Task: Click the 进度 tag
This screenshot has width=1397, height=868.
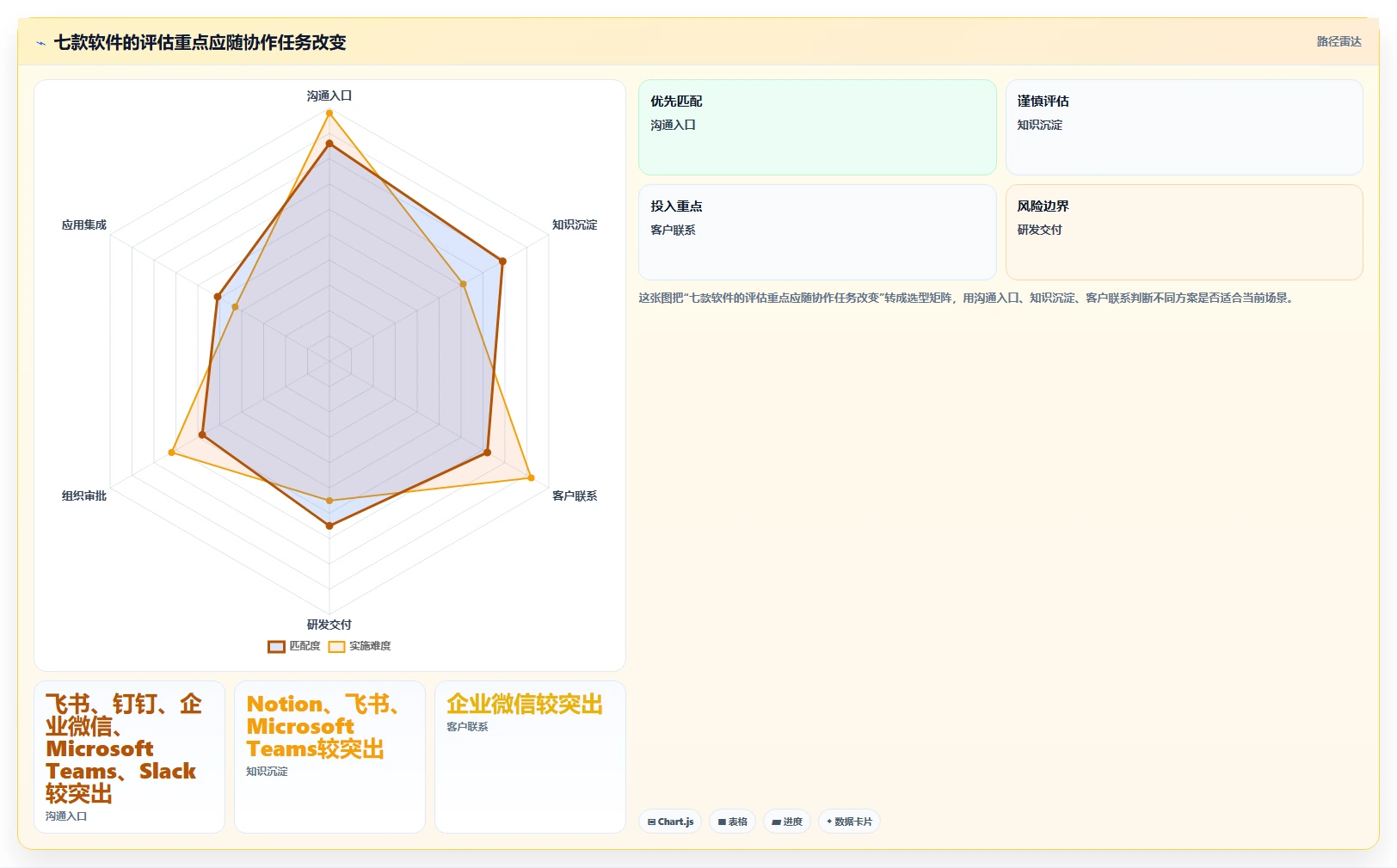Action: pos(787,822)
